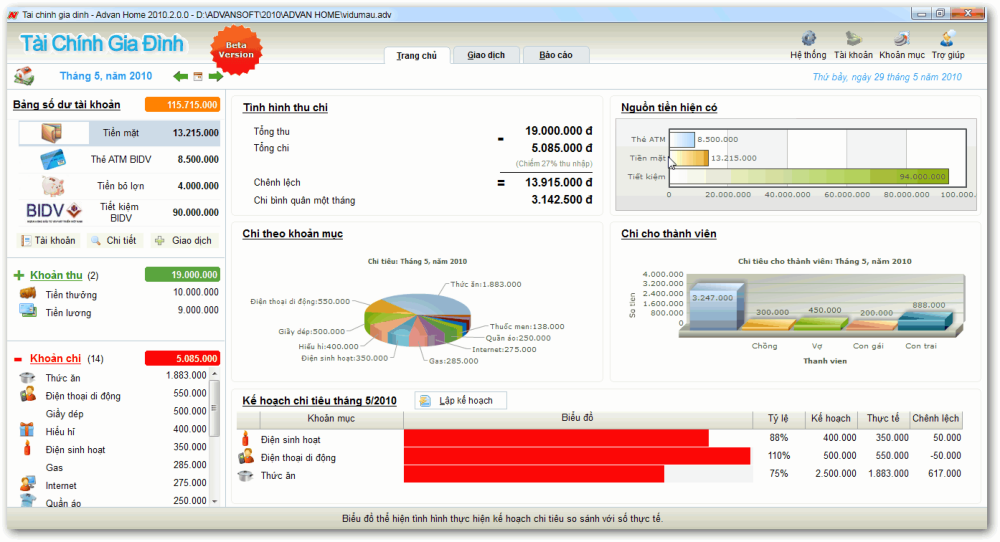
Task: Select the Giầy dép expense row
Action: (x=115, y=413)
